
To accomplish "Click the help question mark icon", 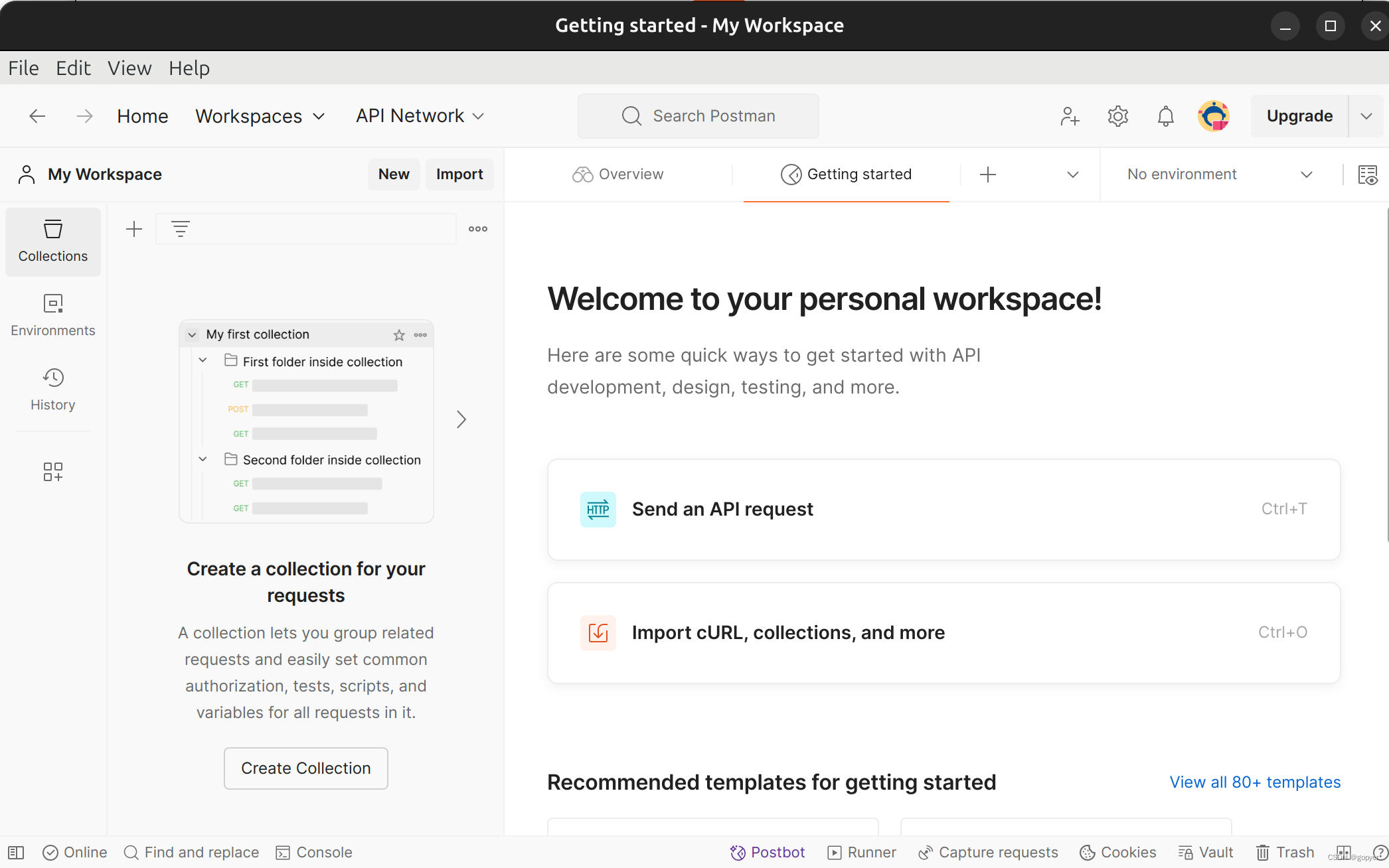I will click(x=1380, y=853).
